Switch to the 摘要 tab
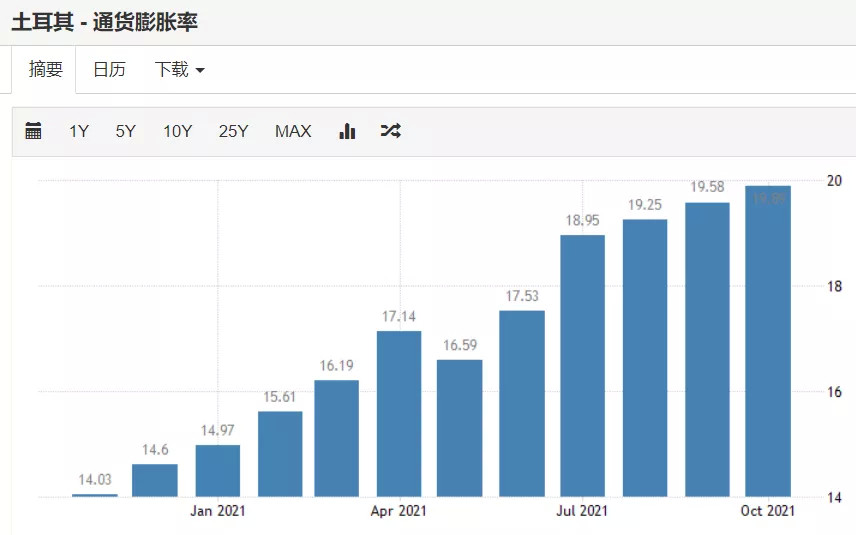The width and height of the screenshot is (856, 535). (45, 70)
